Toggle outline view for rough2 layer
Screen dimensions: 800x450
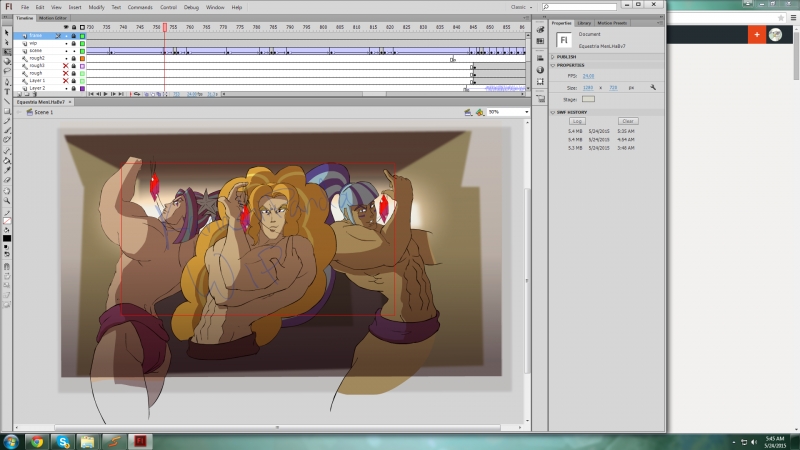tap(82, 58)
